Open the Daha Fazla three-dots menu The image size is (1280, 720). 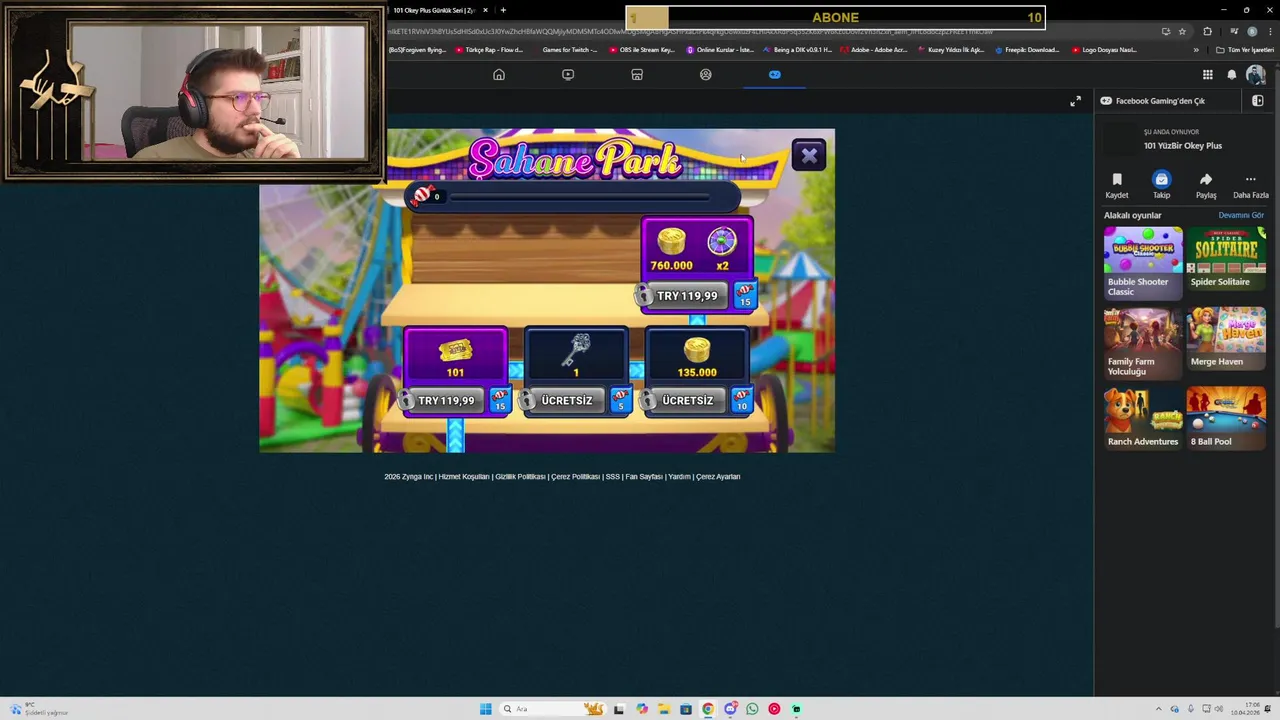point(1250,180)
